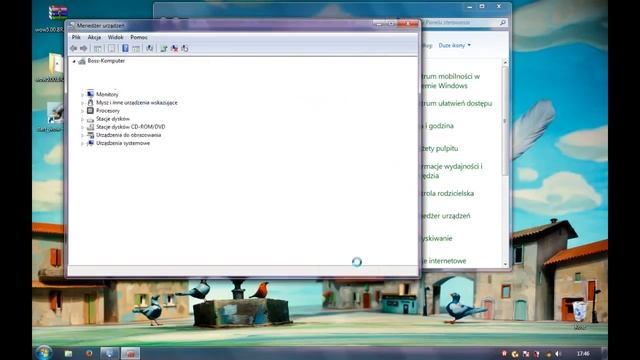Viewport: 640px width, 360px height.
Task: Open the volume speaker tray icon
Action: tap(558, 354)
